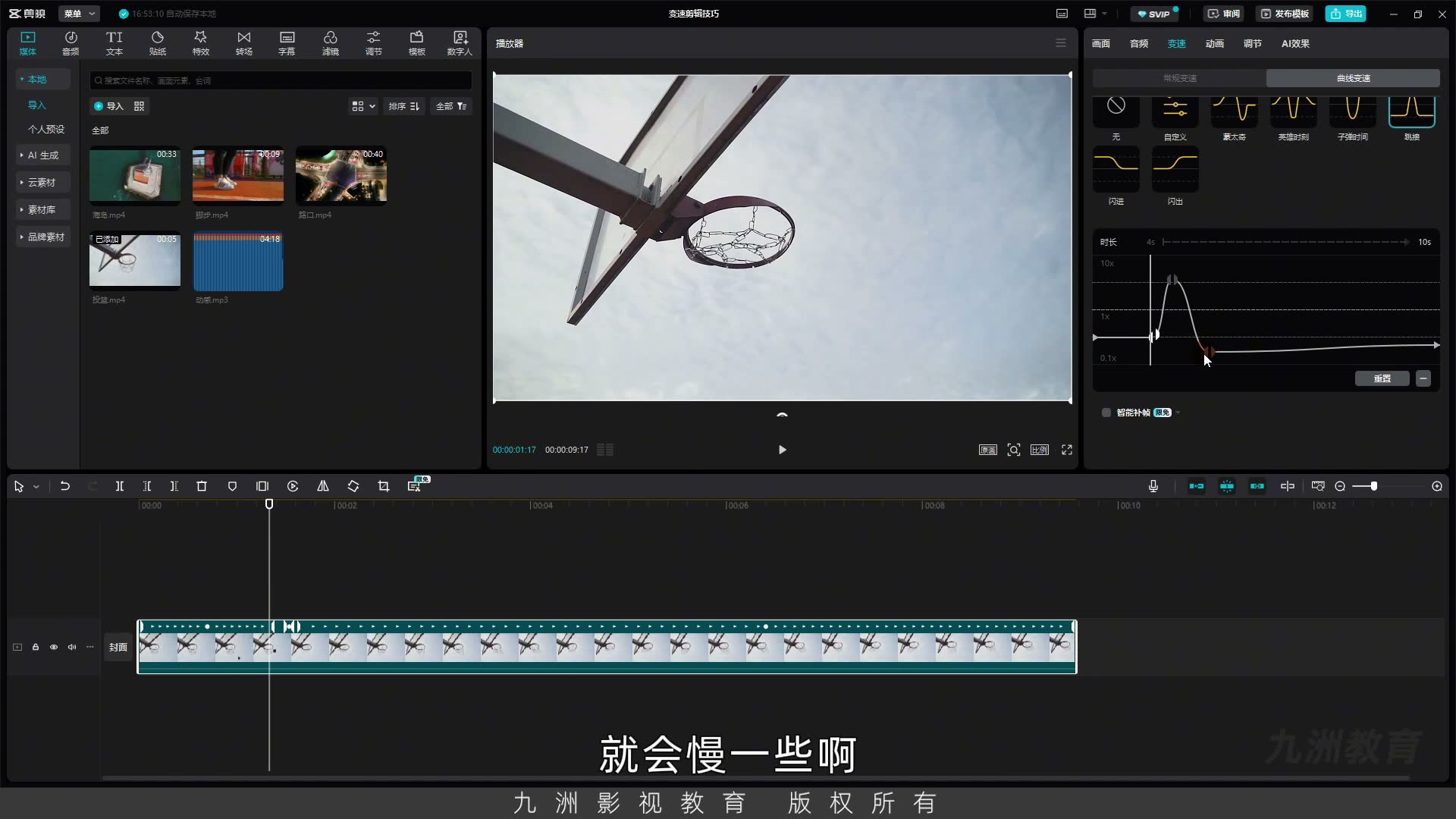Toggle auto snapping in timeline
Image resolution: width=1456 pixels, height=819 pixels.
pos(1227,486)
